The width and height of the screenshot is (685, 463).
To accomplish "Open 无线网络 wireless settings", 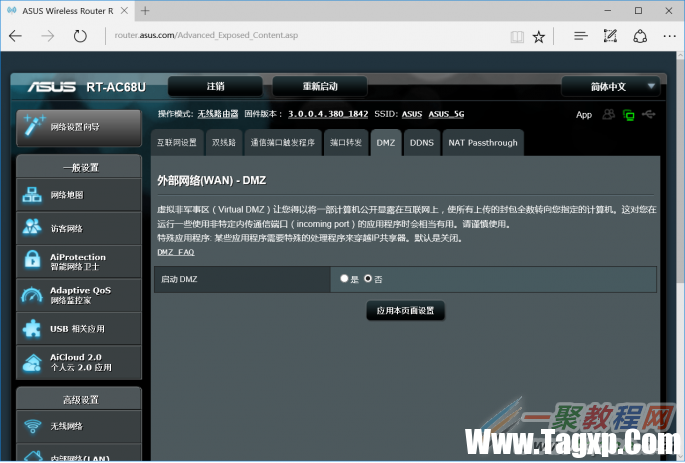I will [x=79, y=426].
